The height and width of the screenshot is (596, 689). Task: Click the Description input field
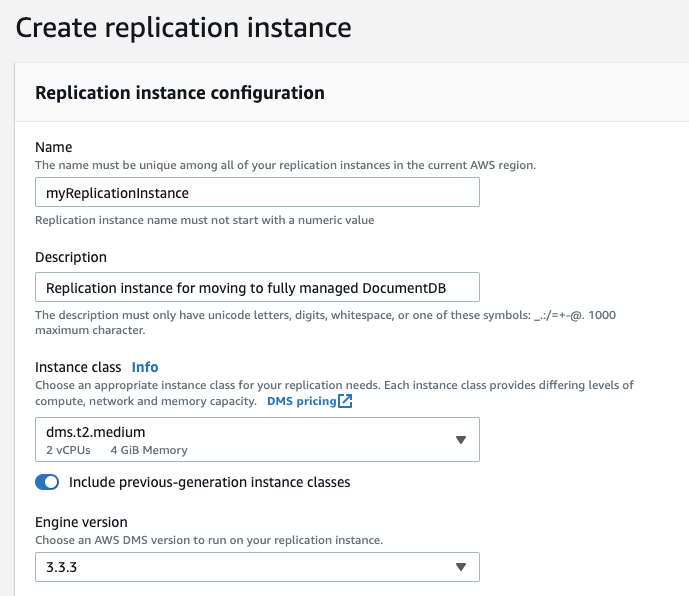click(x=257, y=287)
